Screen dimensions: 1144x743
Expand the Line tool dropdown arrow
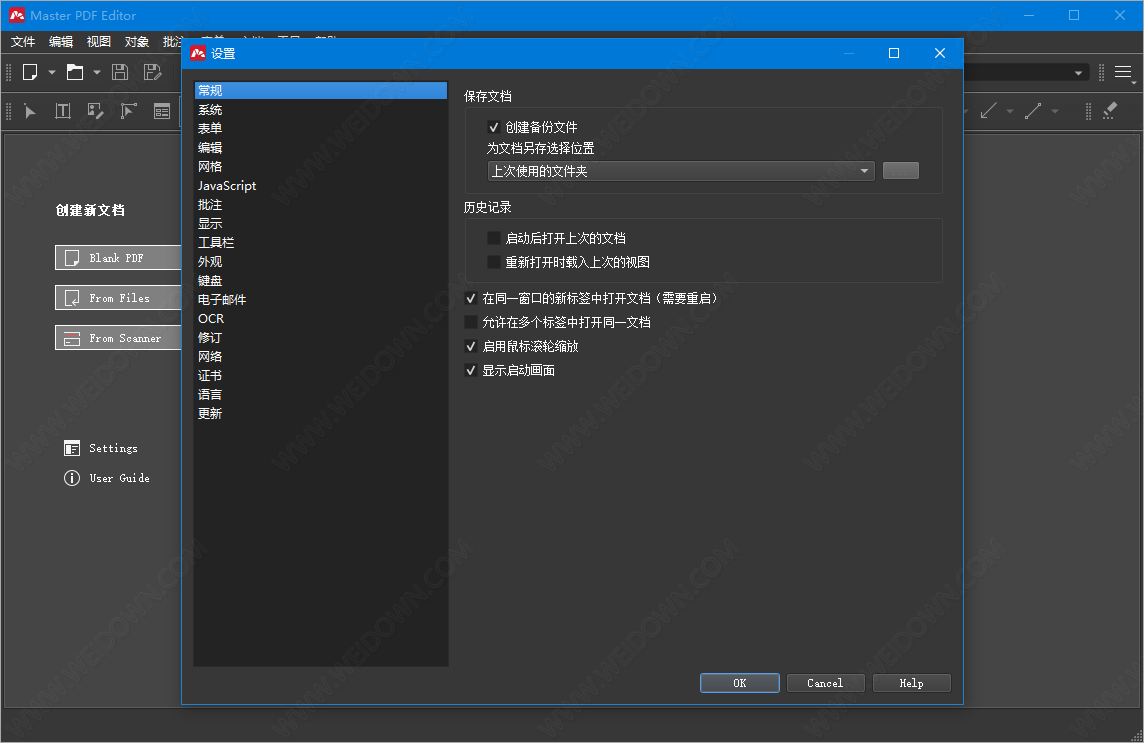[1054, 112]
